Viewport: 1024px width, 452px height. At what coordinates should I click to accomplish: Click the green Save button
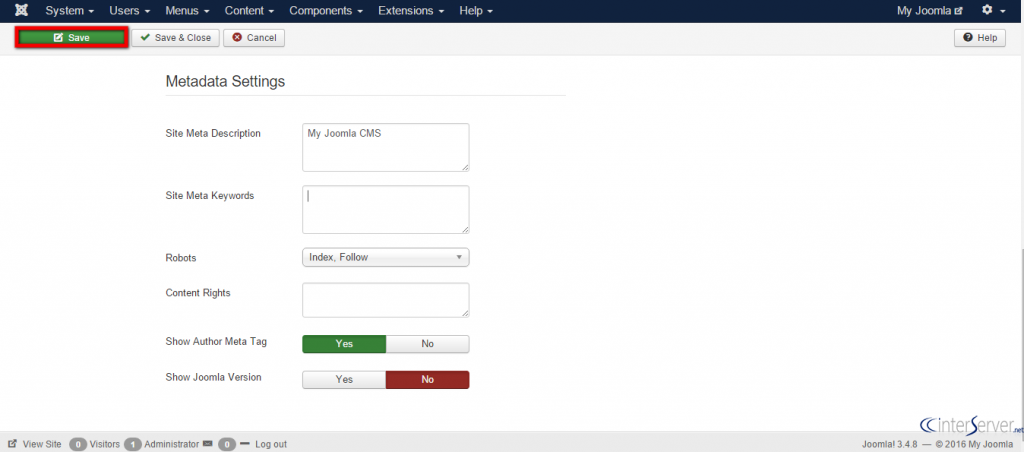coord(72,38)
